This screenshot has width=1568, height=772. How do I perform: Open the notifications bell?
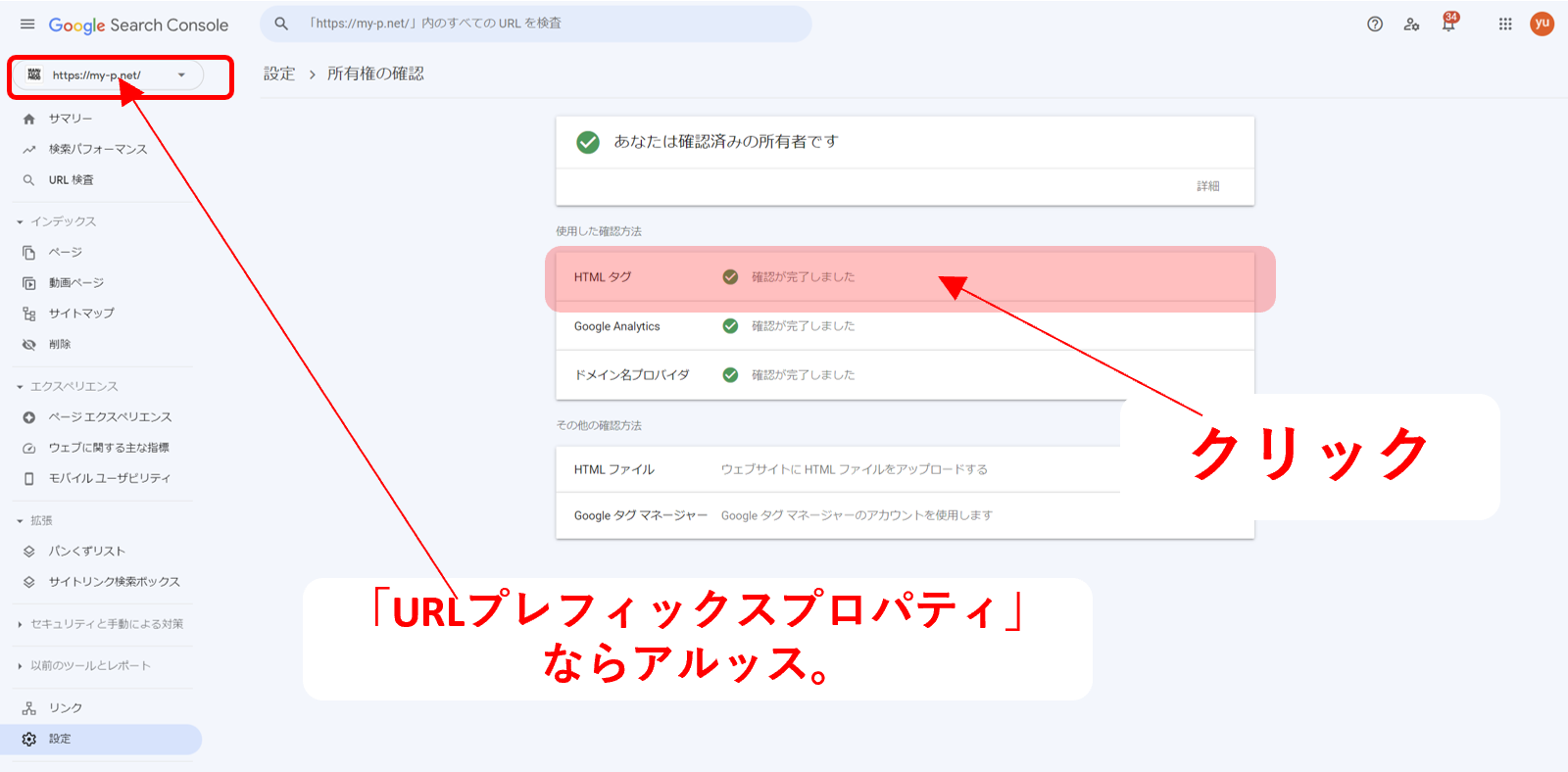point(1448,24)
